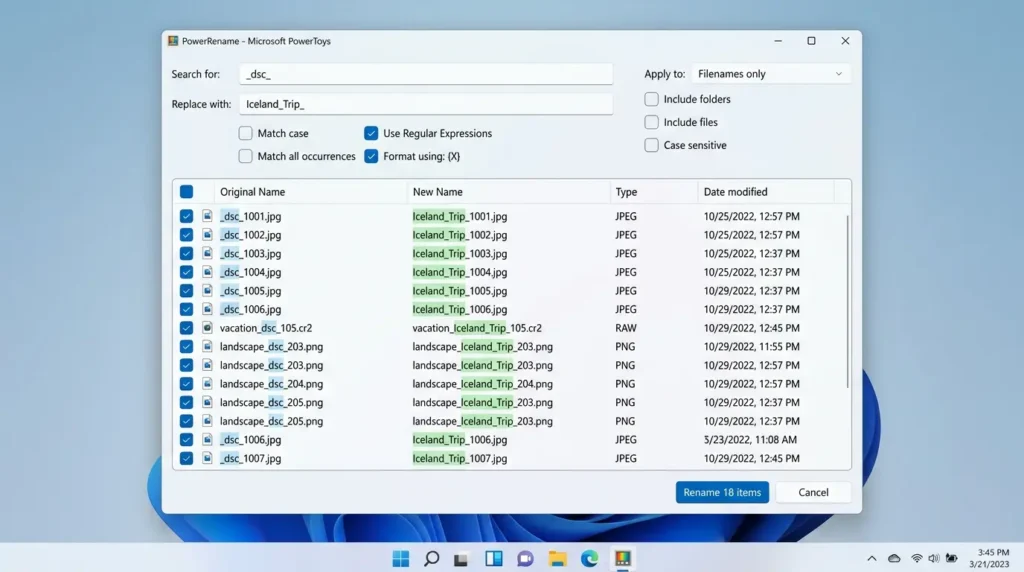Open taskbar Search
The image size is (1024, 572).
tap(432, 558)
